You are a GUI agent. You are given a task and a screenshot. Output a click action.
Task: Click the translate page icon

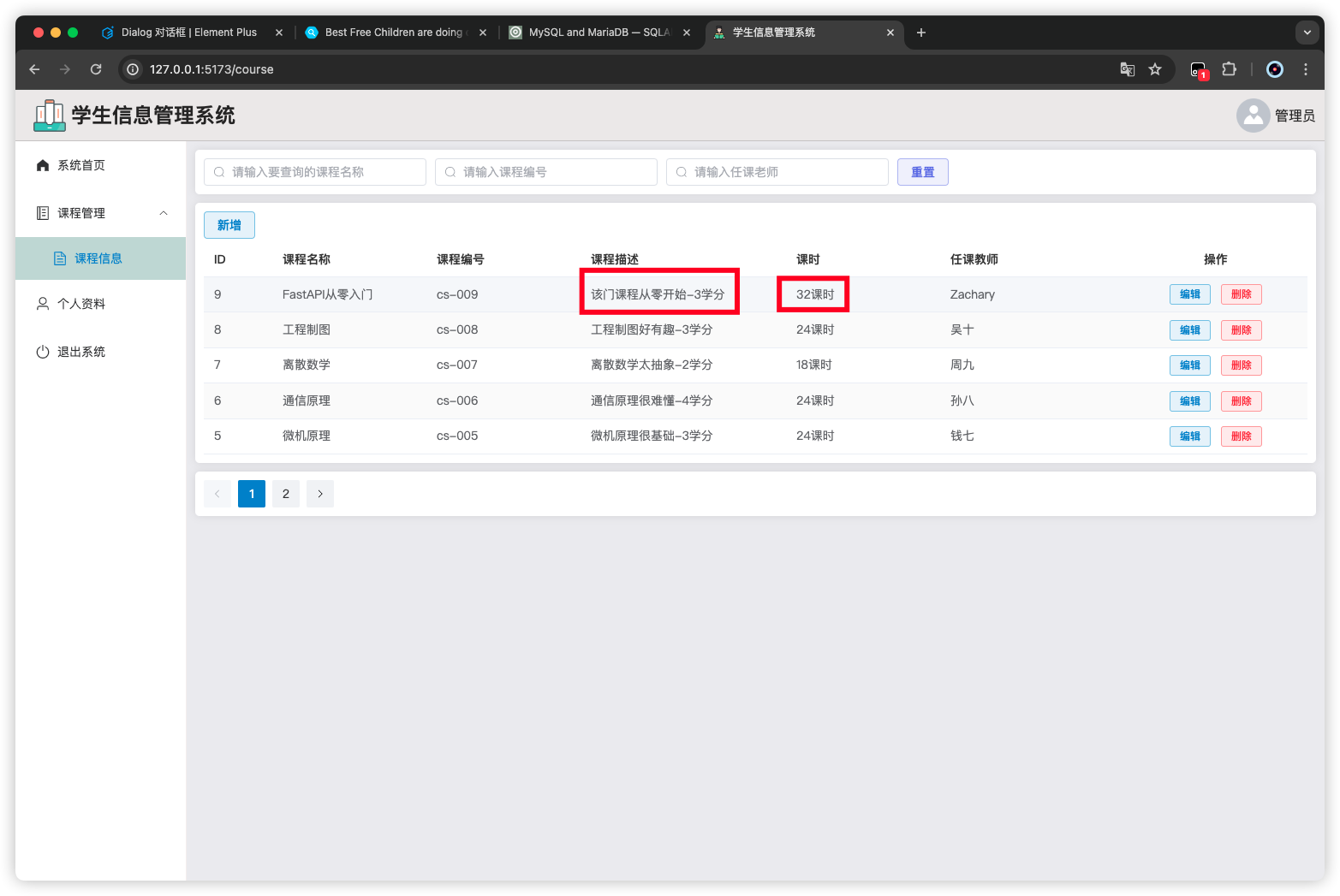click(x=1128, y=69)
